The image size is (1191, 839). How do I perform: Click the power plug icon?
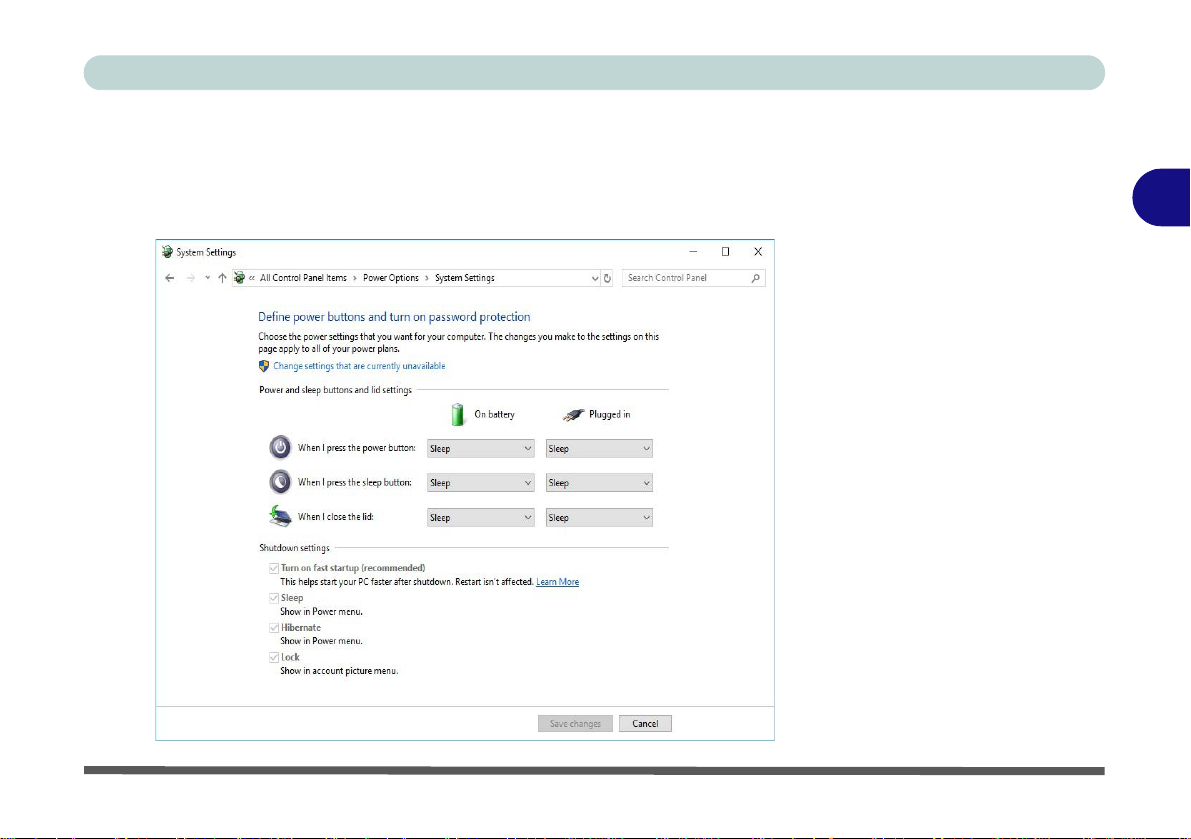click(x=573, y=415)
